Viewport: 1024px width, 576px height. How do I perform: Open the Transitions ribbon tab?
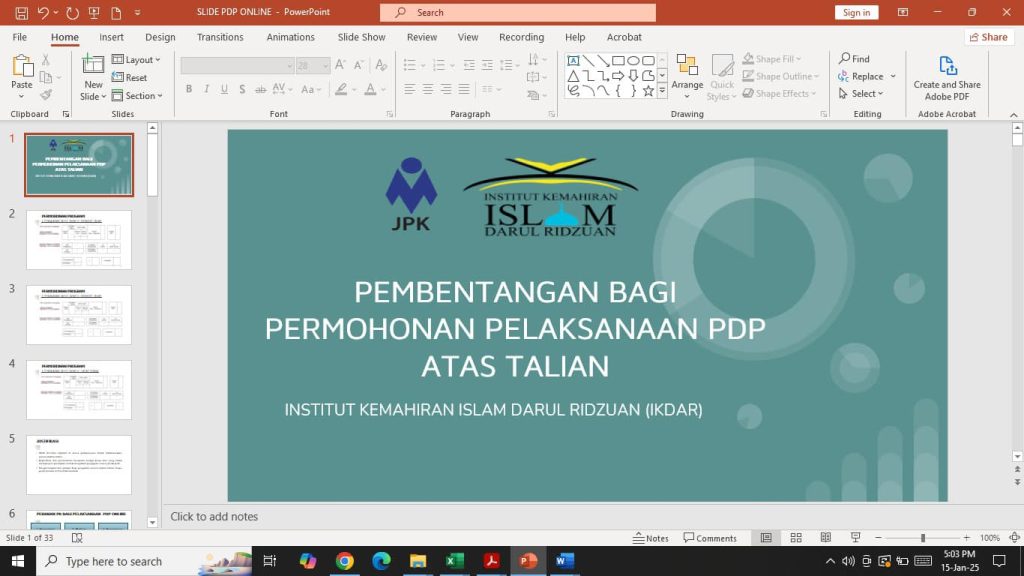[x=220, y=37]
